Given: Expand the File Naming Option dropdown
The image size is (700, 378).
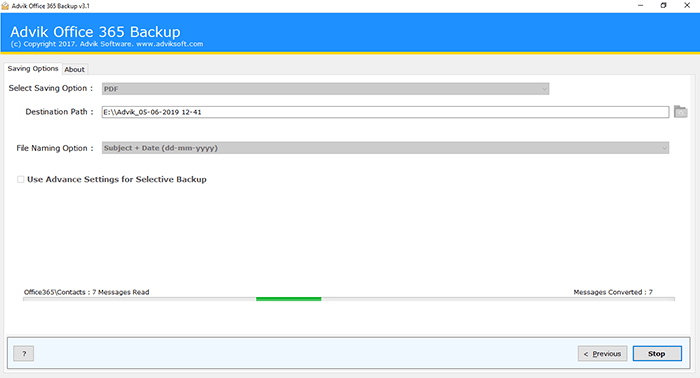Looking at the screenshot, I should pos(385,148).
